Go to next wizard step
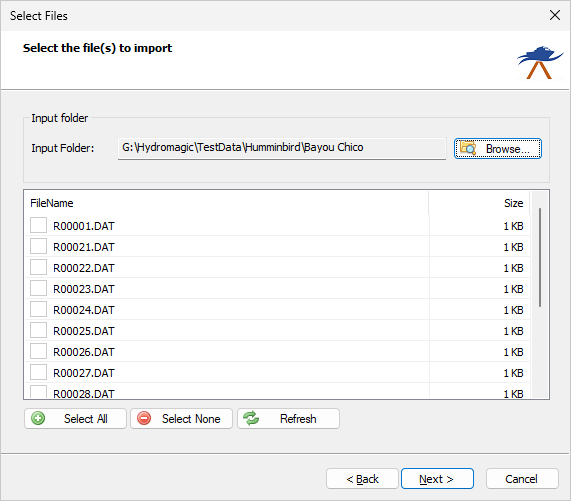This screenshot has width=571, height=501. [437, 479]
